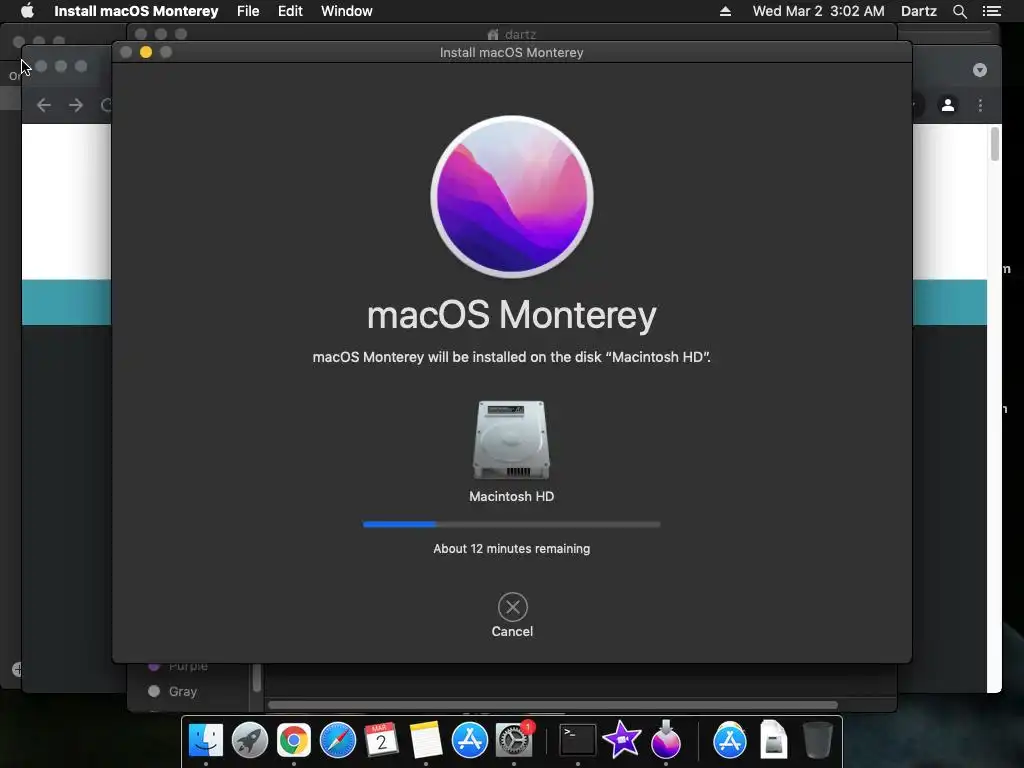
Task: Open the Trash in the Dock
Action: pos(817,740)
